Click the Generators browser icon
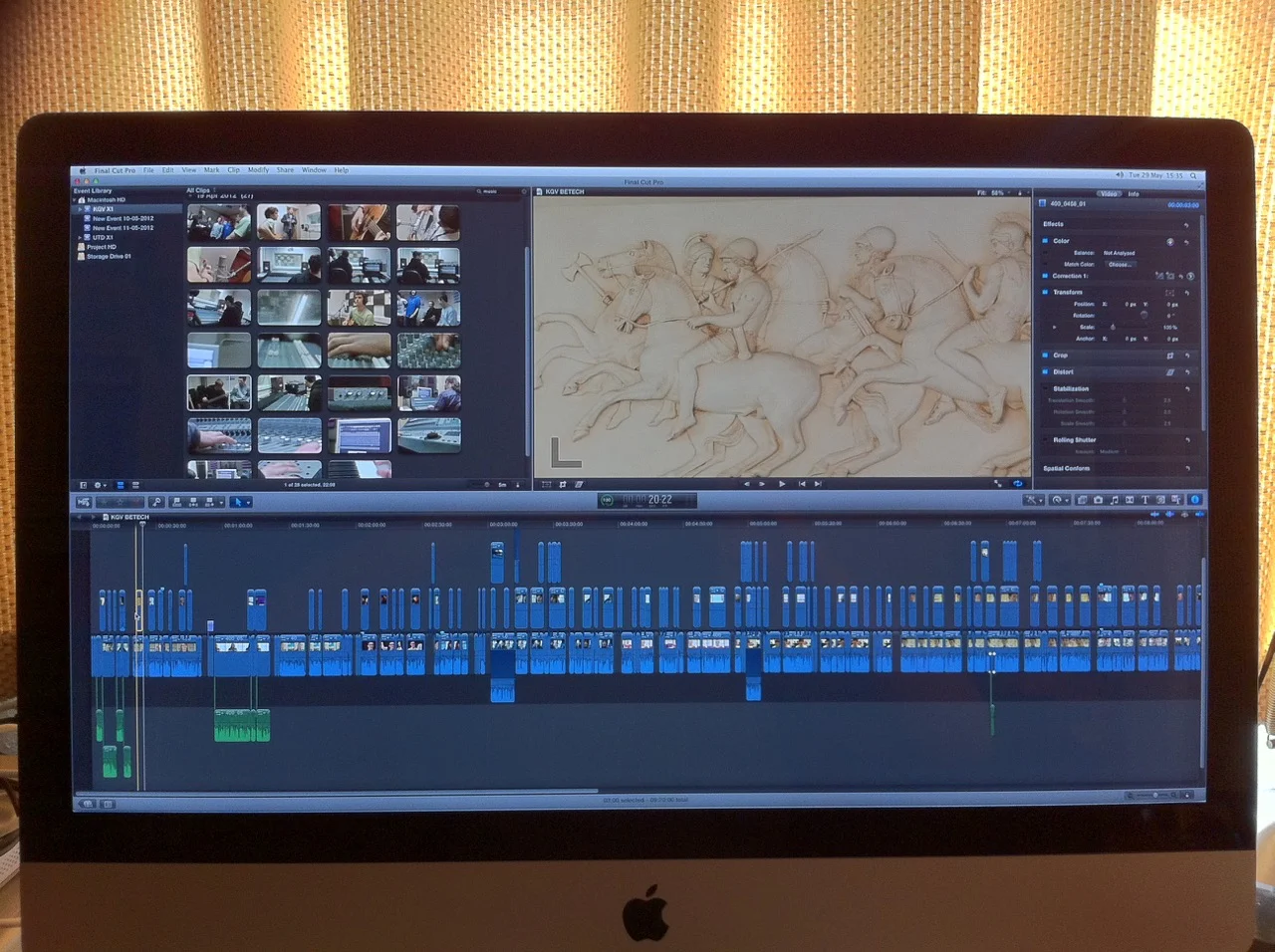This screenshot has width=1275, height=952. click(x=1159, y=500)
